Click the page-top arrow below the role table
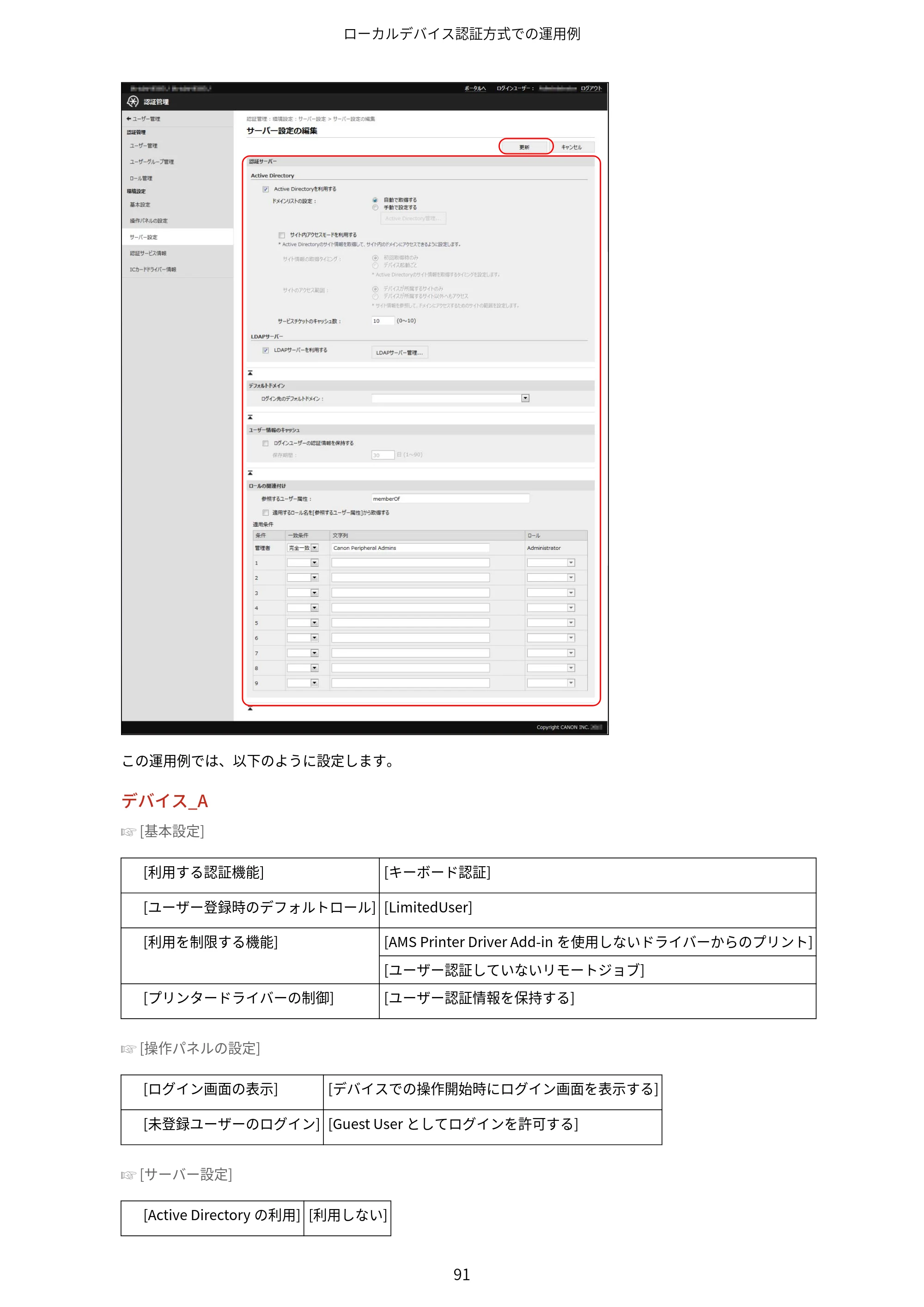924x1307 pixels. click(250, 709)
